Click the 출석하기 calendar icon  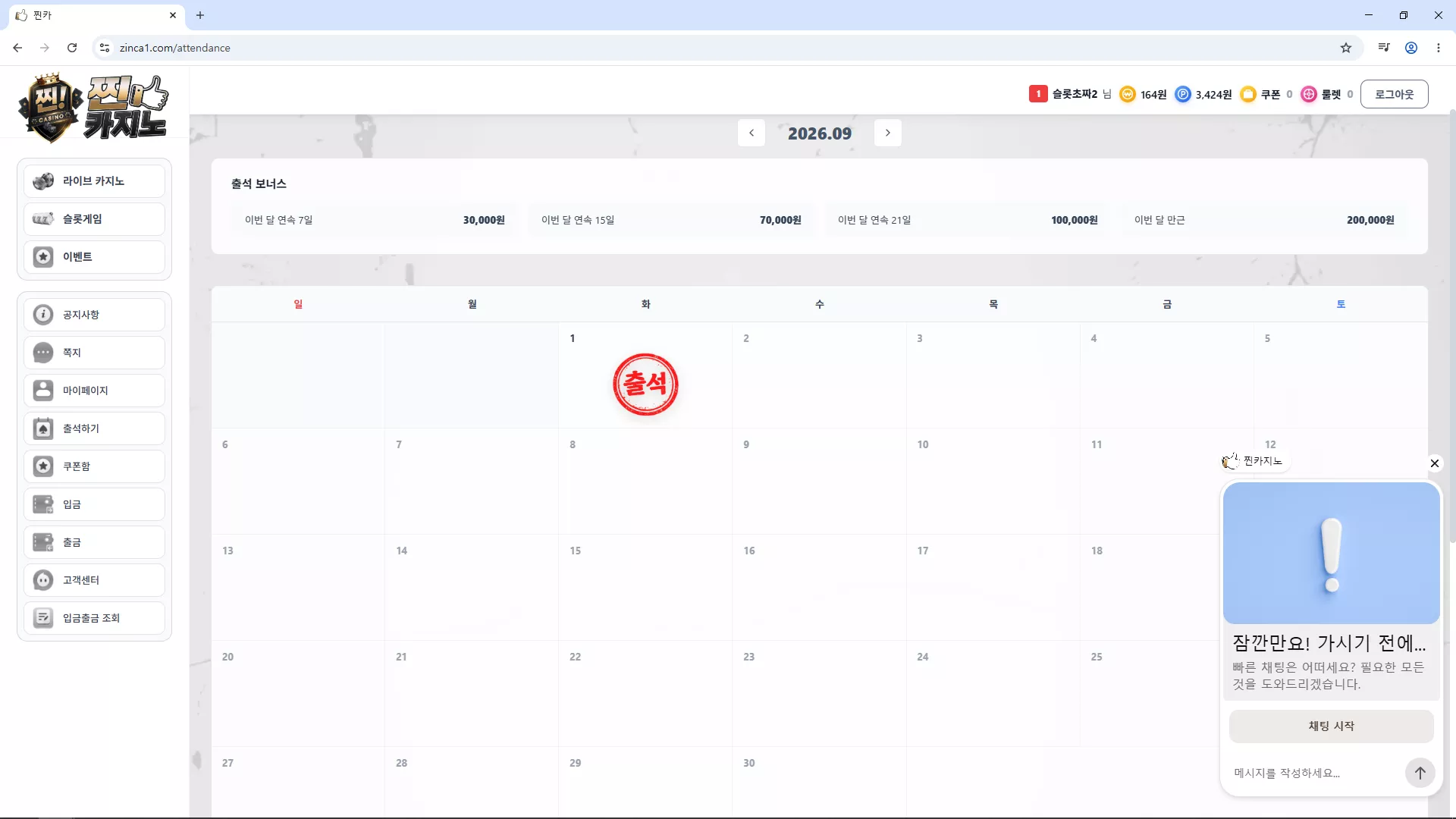(x=43, y=428)
